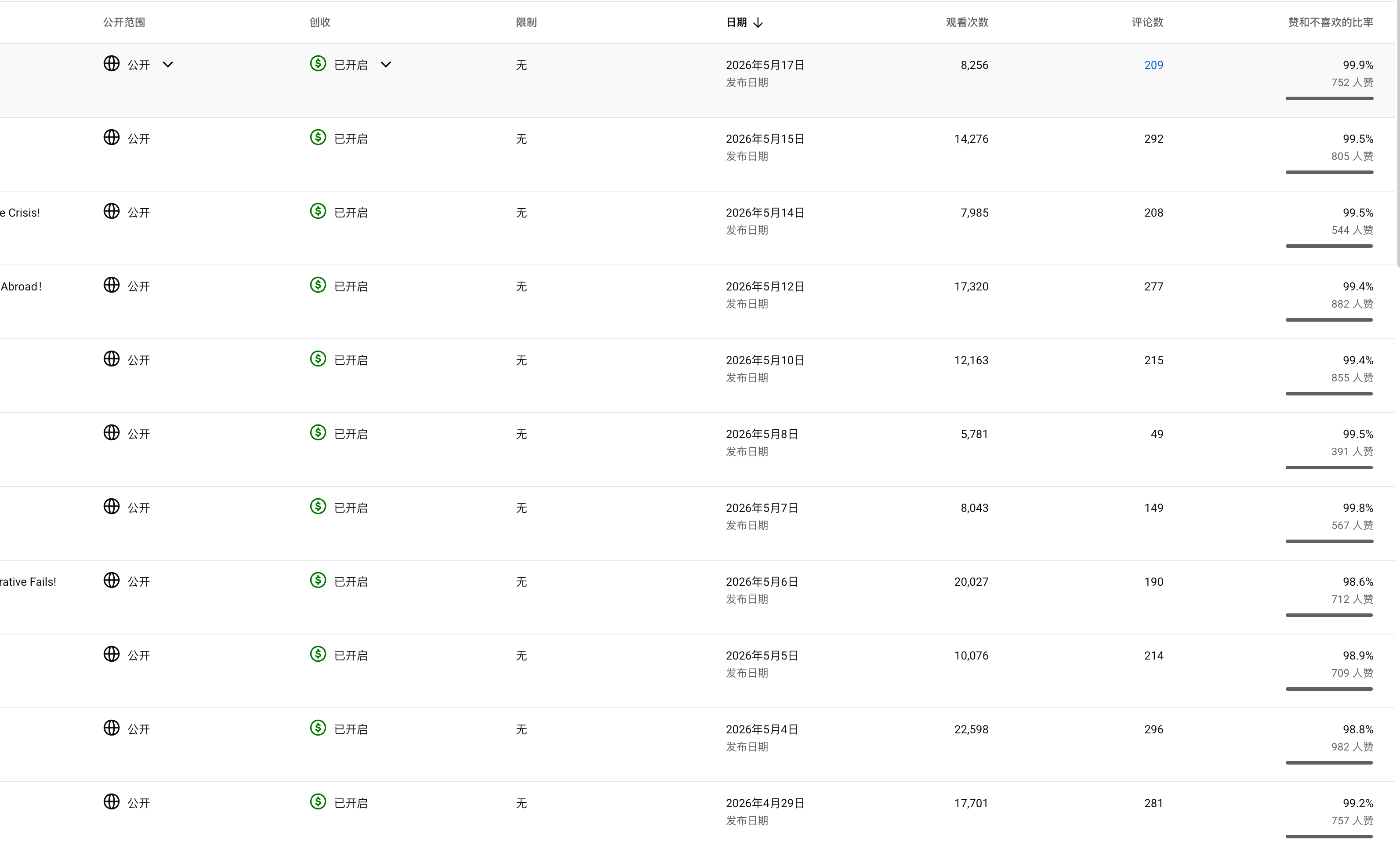Image resolution: width=1400 pixels, height=841 pixels.
Task: Expand visibility dropdown on first row
Action: 168,65
